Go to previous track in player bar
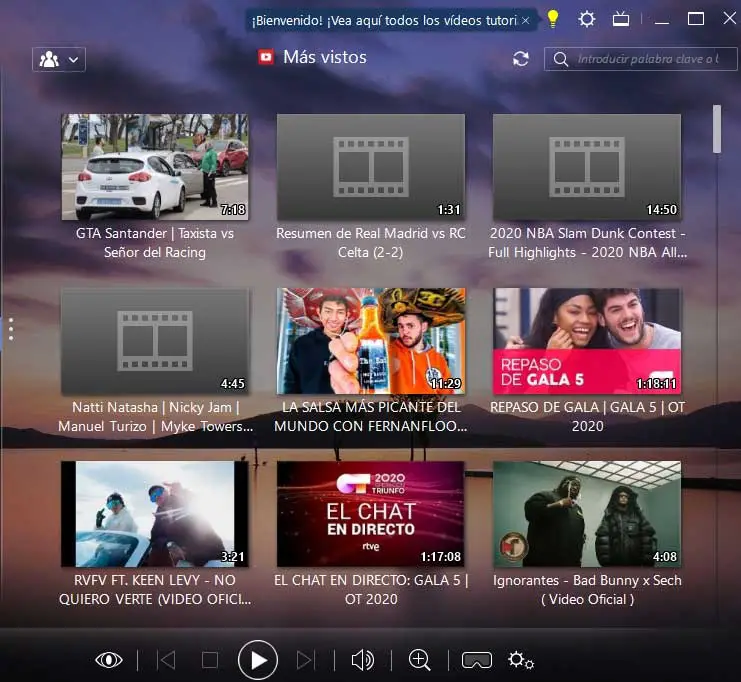Viewport: 741px width, 682px height. tap(166, 660)
